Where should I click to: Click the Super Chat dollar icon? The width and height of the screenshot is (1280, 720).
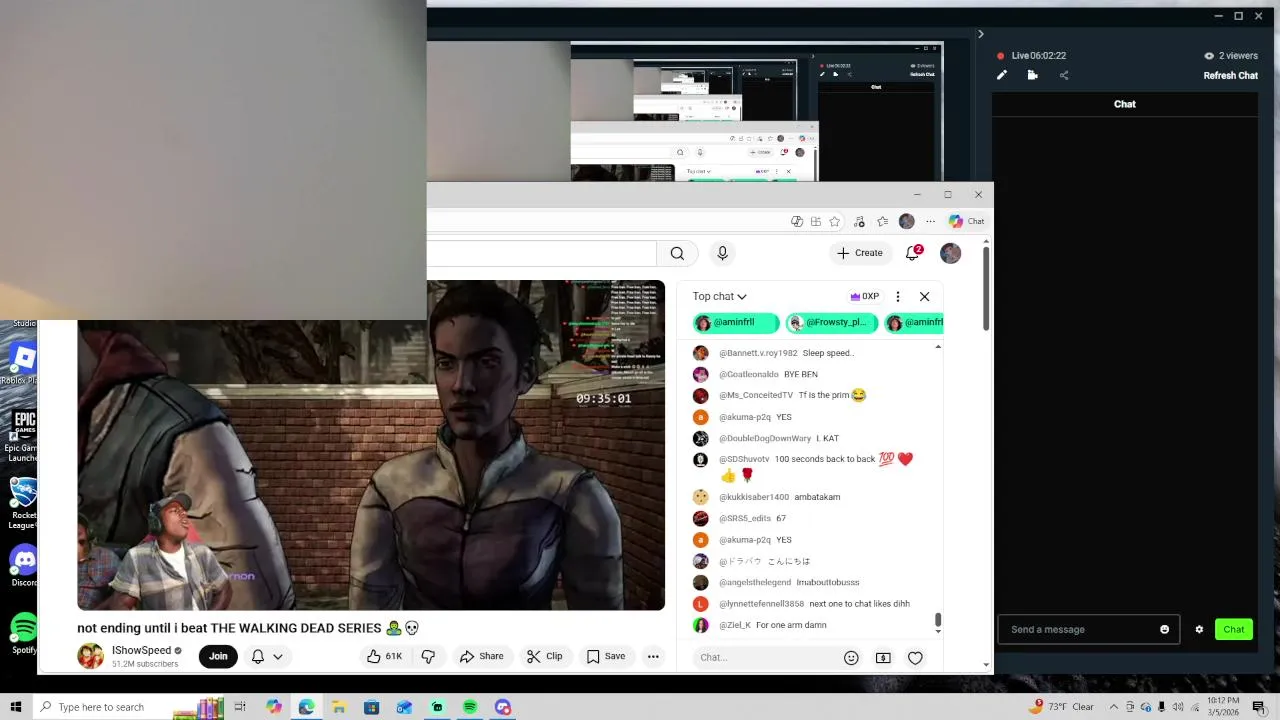pyautogui.click(x=883, y=657)
